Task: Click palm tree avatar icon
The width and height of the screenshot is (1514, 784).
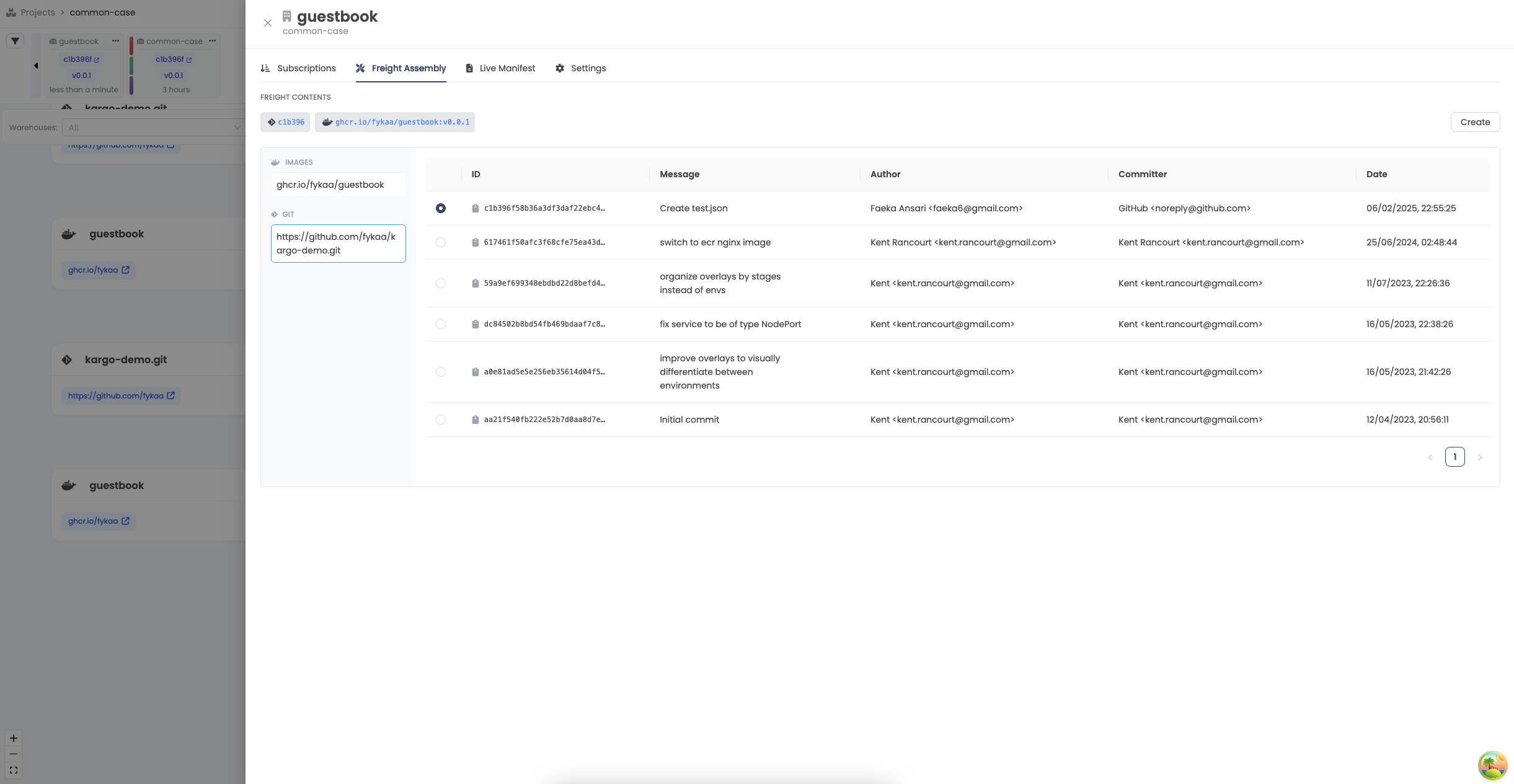Action: [1492, 765]
